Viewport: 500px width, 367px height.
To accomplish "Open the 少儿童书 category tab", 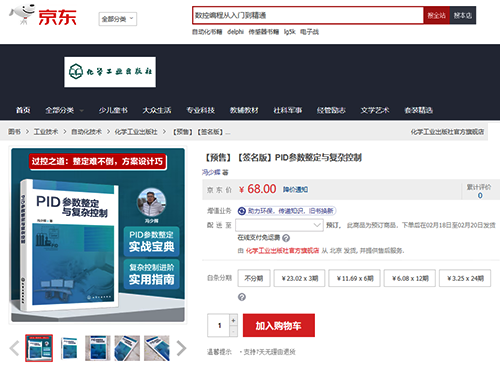I will (x=113, y=110).
